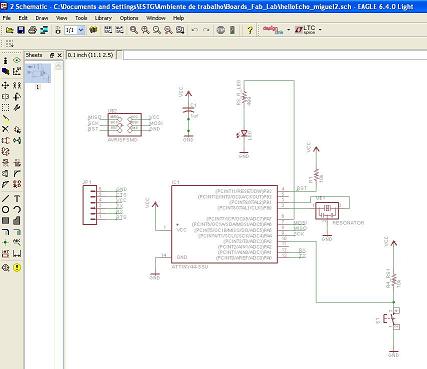This screenshot has height=369, width=427.
Task: Open the Library menu
Action: [103, 18]
